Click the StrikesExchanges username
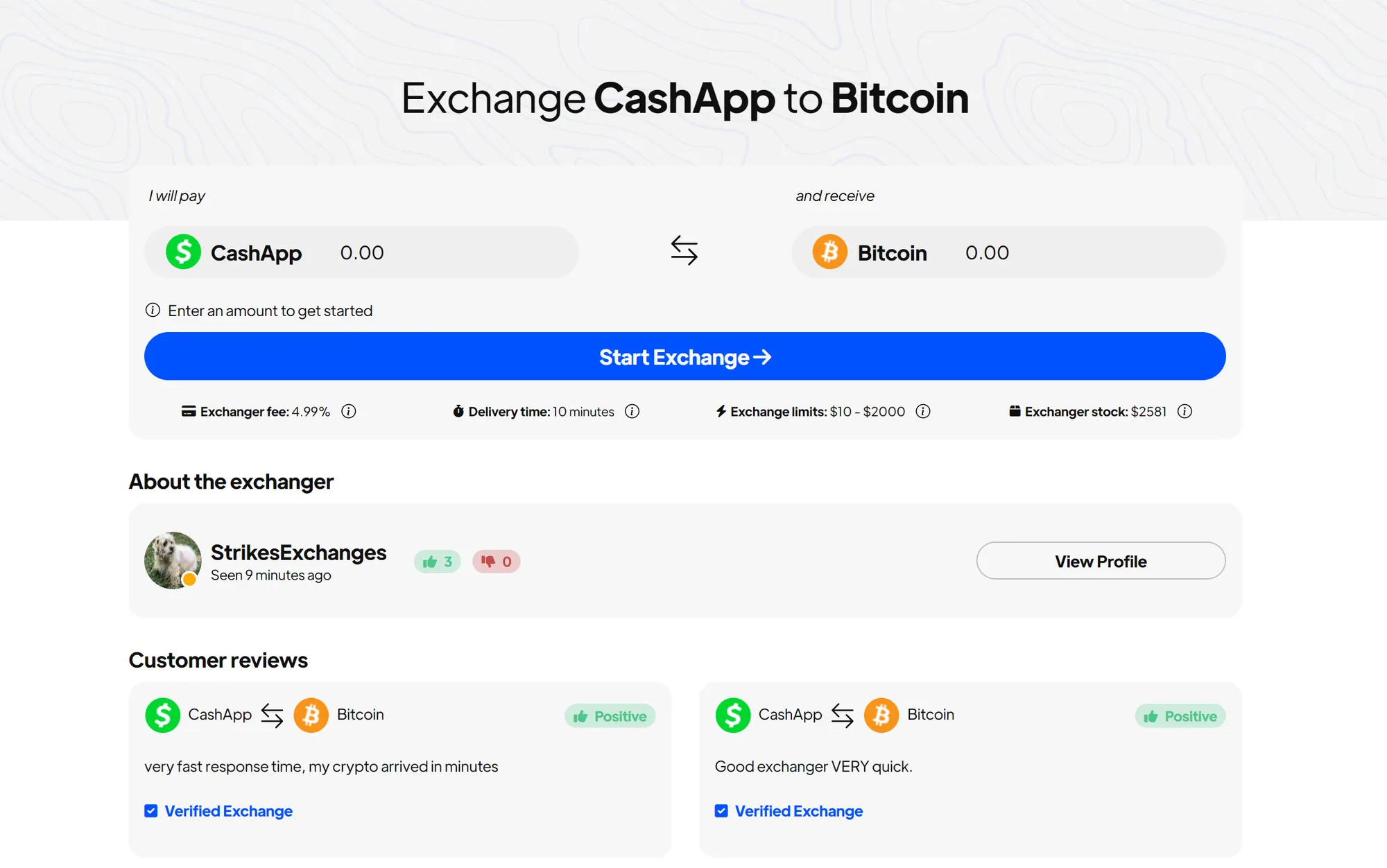Image resolution: width=1387 pixels, height=868 pixels. pos(298,552)
